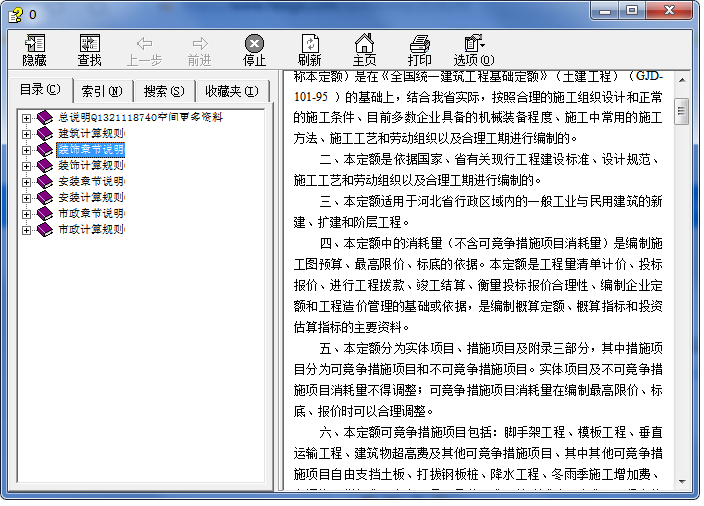Select the 安装章节说明 entry text
704x506 pixels.
coord(91,181)
